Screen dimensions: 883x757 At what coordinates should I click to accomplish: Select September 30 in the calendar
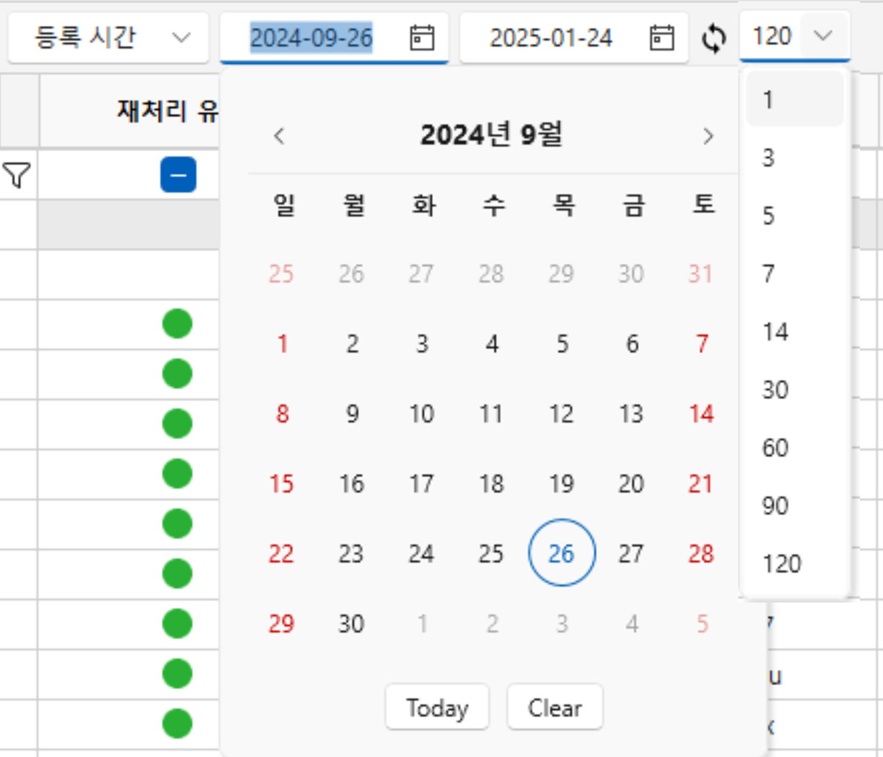tap(351, 624)
